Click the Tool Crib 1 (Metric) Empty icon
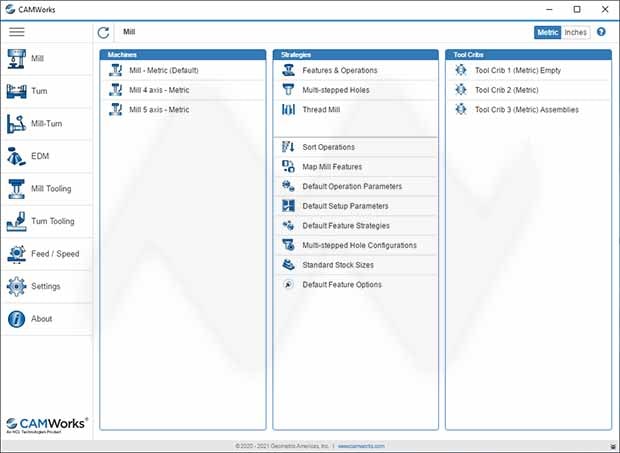The height and width of the screenshot is (453, 620). [461, 70]
